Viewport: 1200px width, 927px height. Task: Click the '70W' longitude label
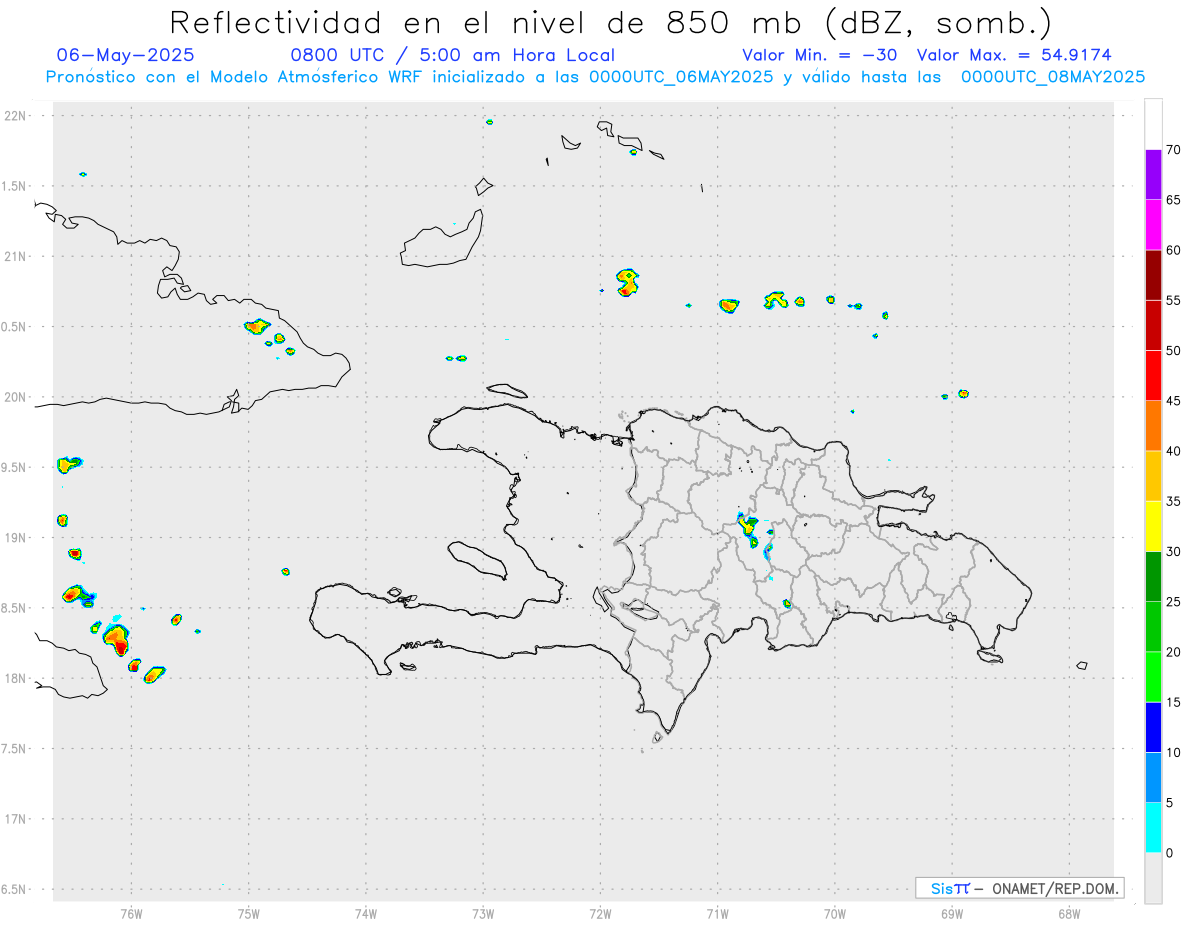pos(834,913)
